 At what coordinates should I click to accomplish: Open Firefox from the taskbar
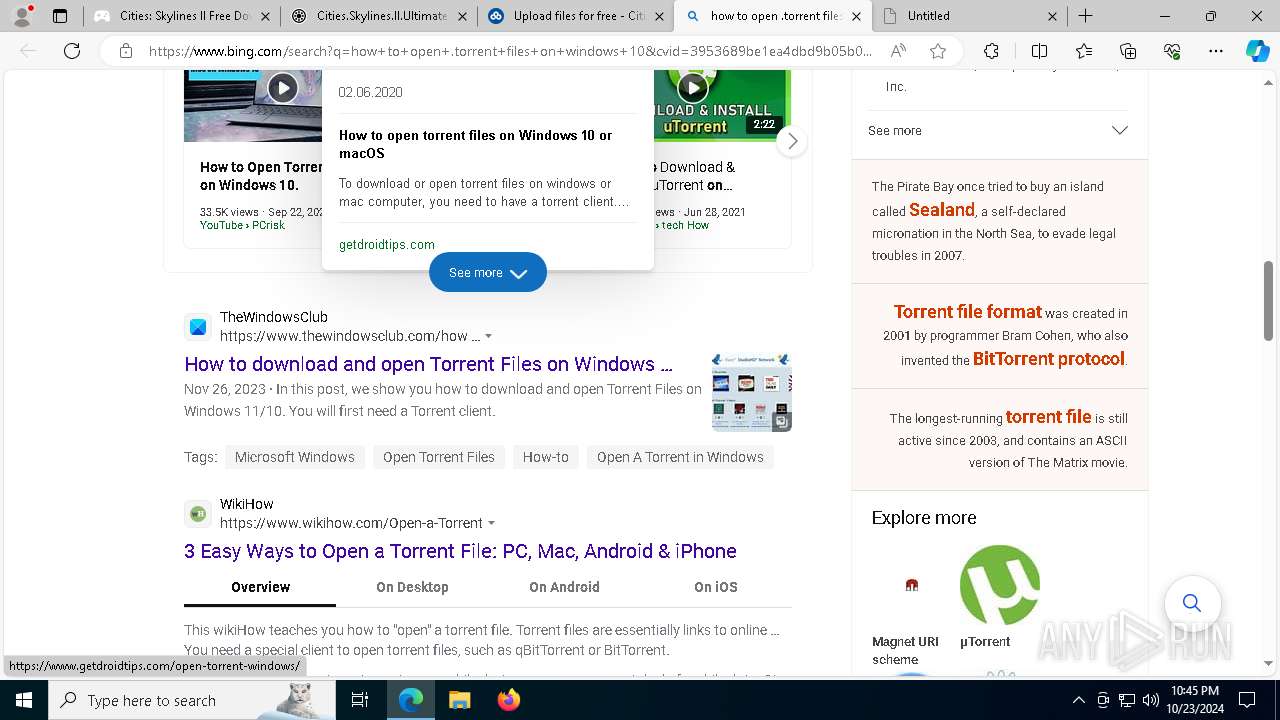click(x=509, y=700)
